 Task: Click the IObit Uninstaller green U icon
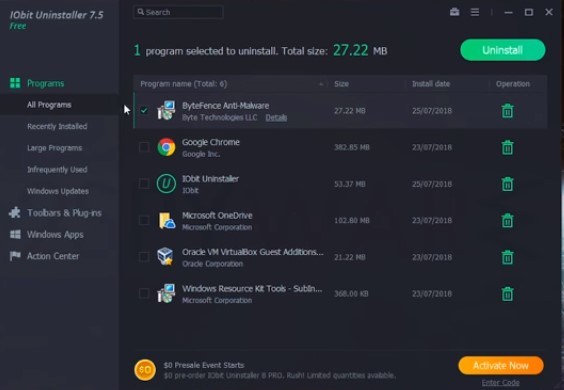pyautogui.click(x=166, y=184)
